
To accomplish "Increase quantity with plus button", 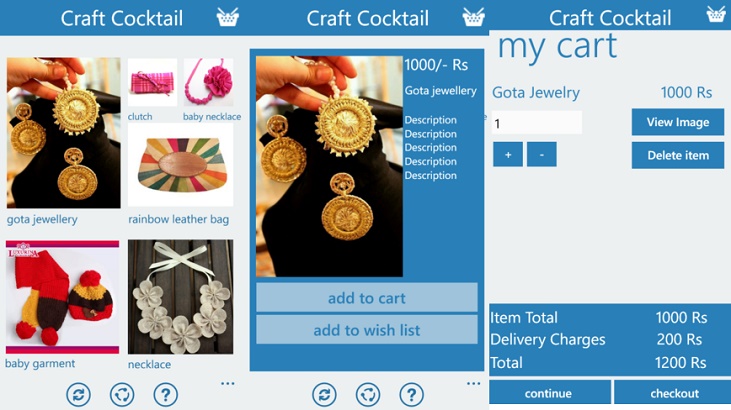I will 508,154.
